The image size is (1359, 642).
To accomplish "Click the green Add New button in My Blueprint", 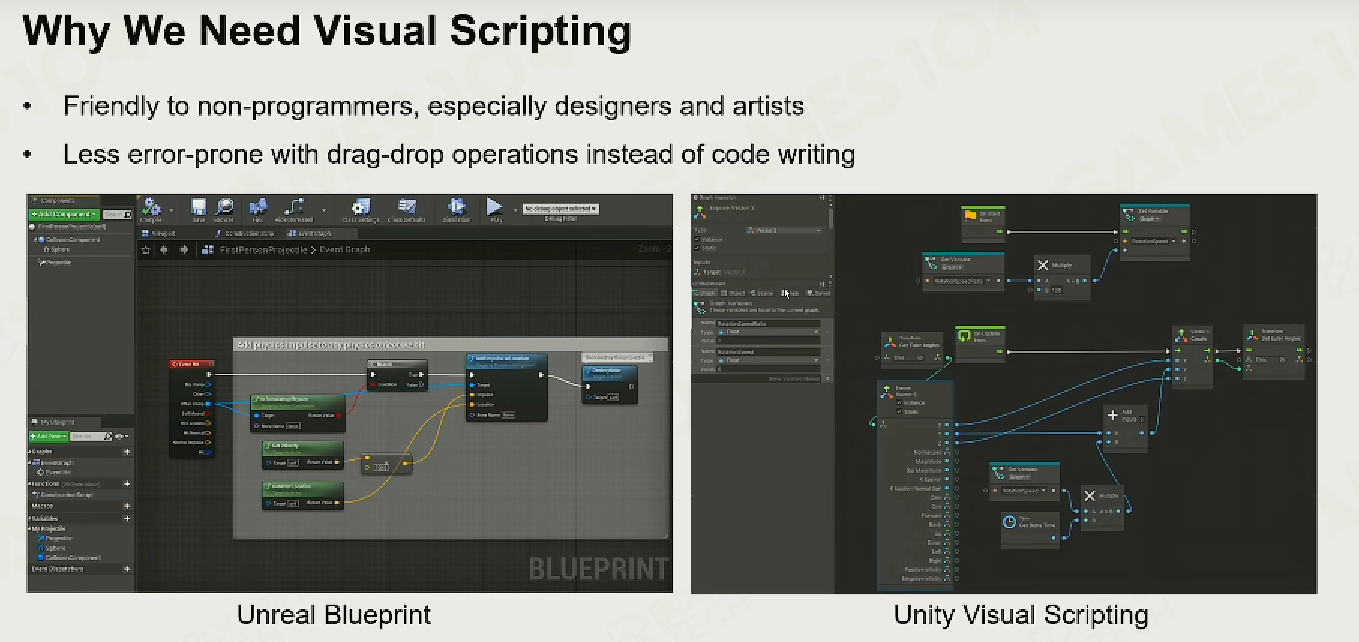I will click(x=49, y=436).
